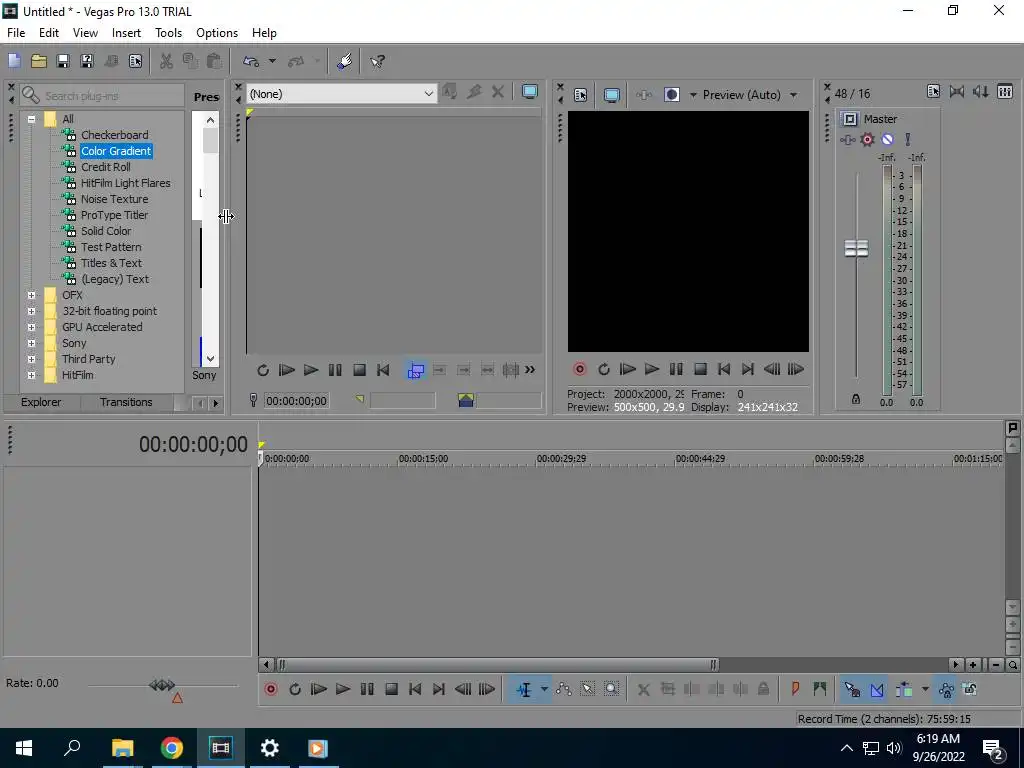The height and width of the screenshot is (768, 1024).
Task: Open mixing console icon
Action: pyautogui.click(x=1005, y=92)
